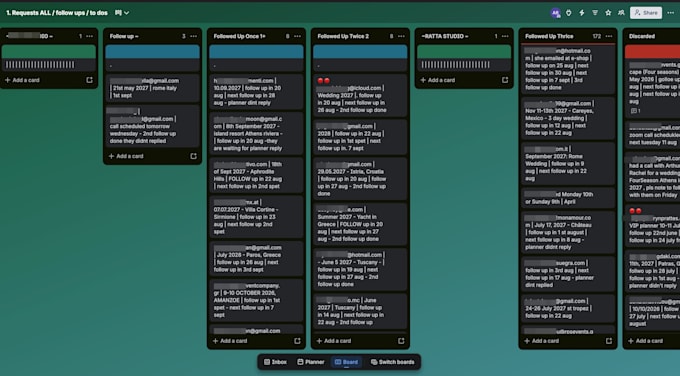Viewport: 680px width, 376px height.
Task: Create from template in Follow up list
Action: pos(193,156)
